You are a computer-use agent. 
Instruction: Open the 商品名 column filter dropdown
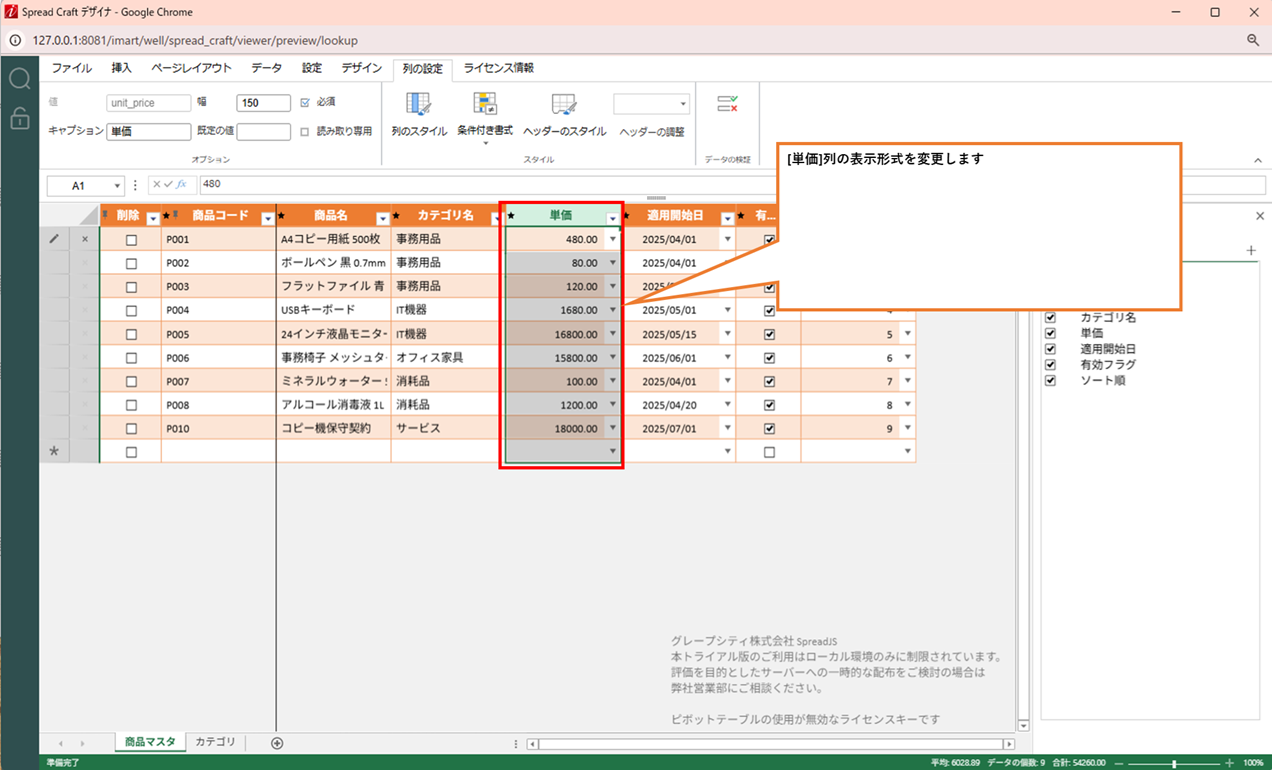click(382, 219)
